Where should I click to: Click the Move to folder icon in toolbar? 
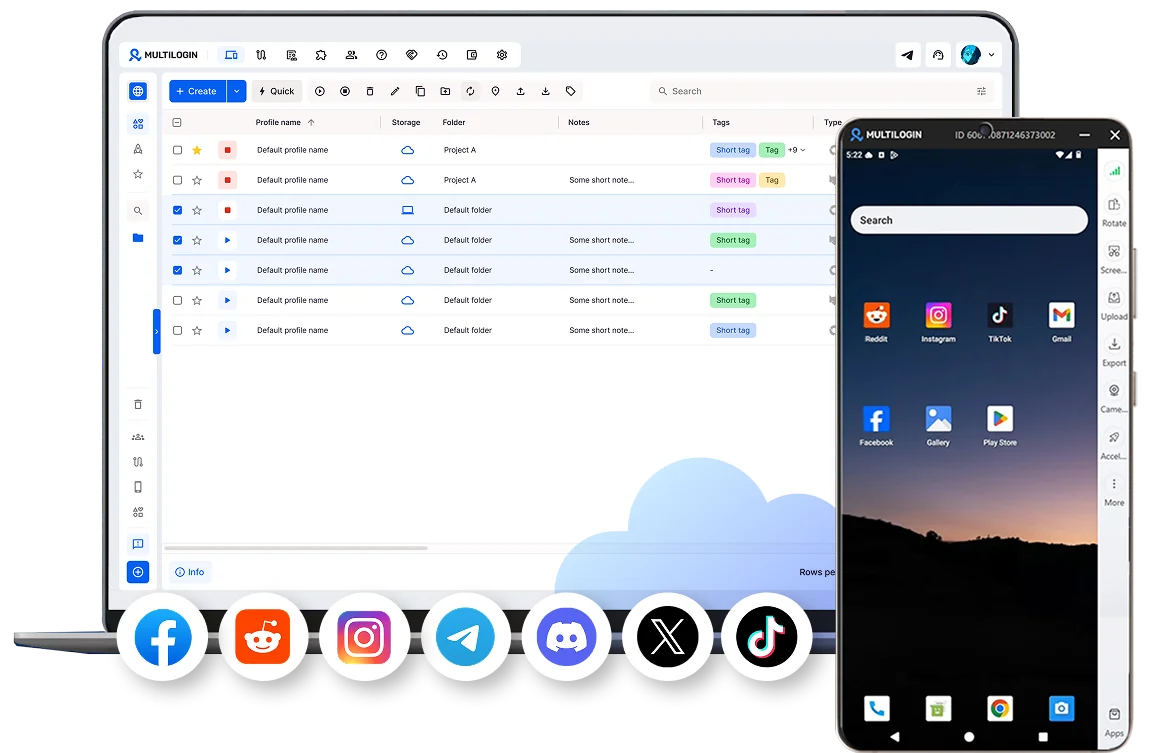(x=445, y=91)
